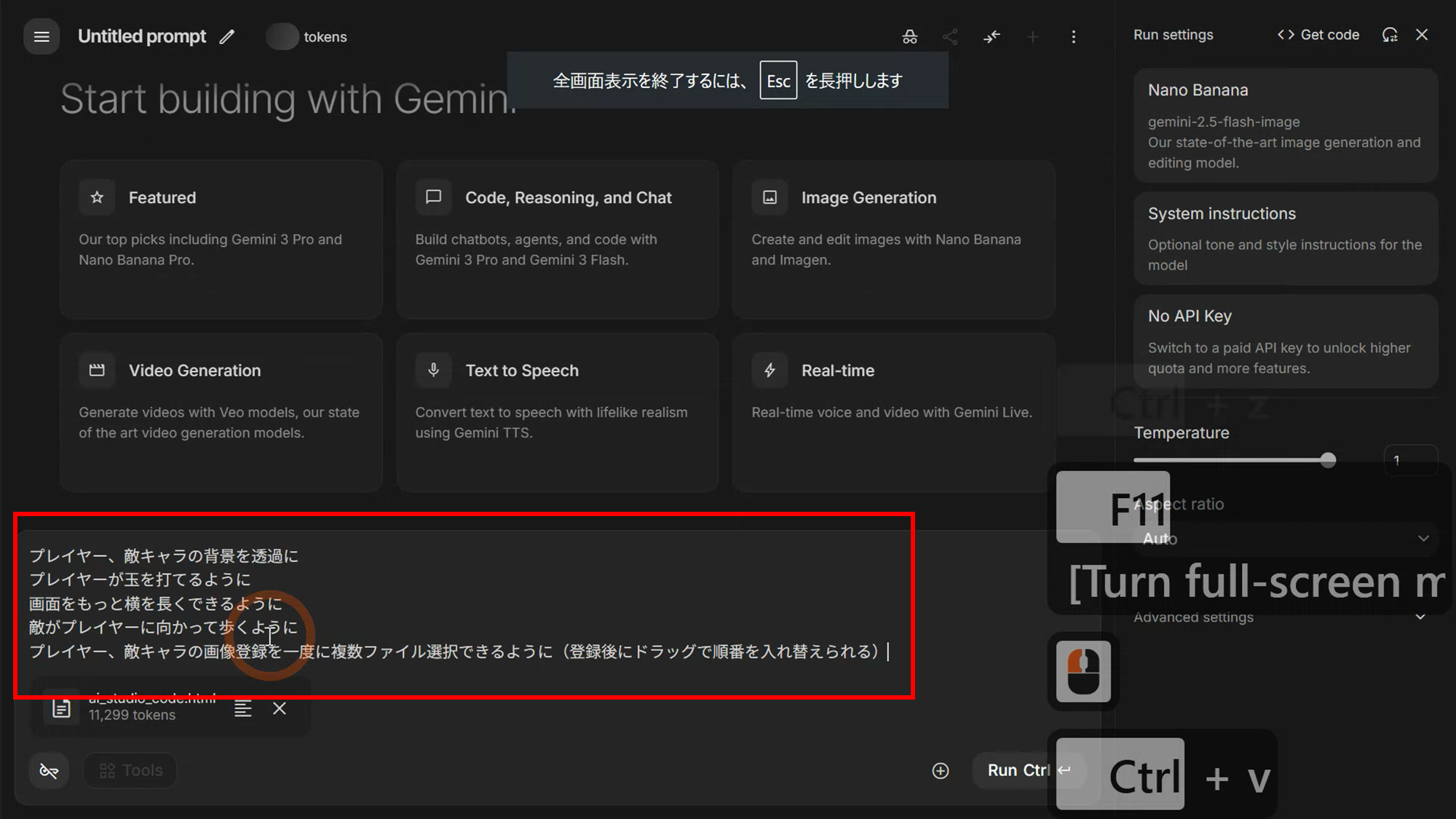Open the Featured models card

click(221, 240)
